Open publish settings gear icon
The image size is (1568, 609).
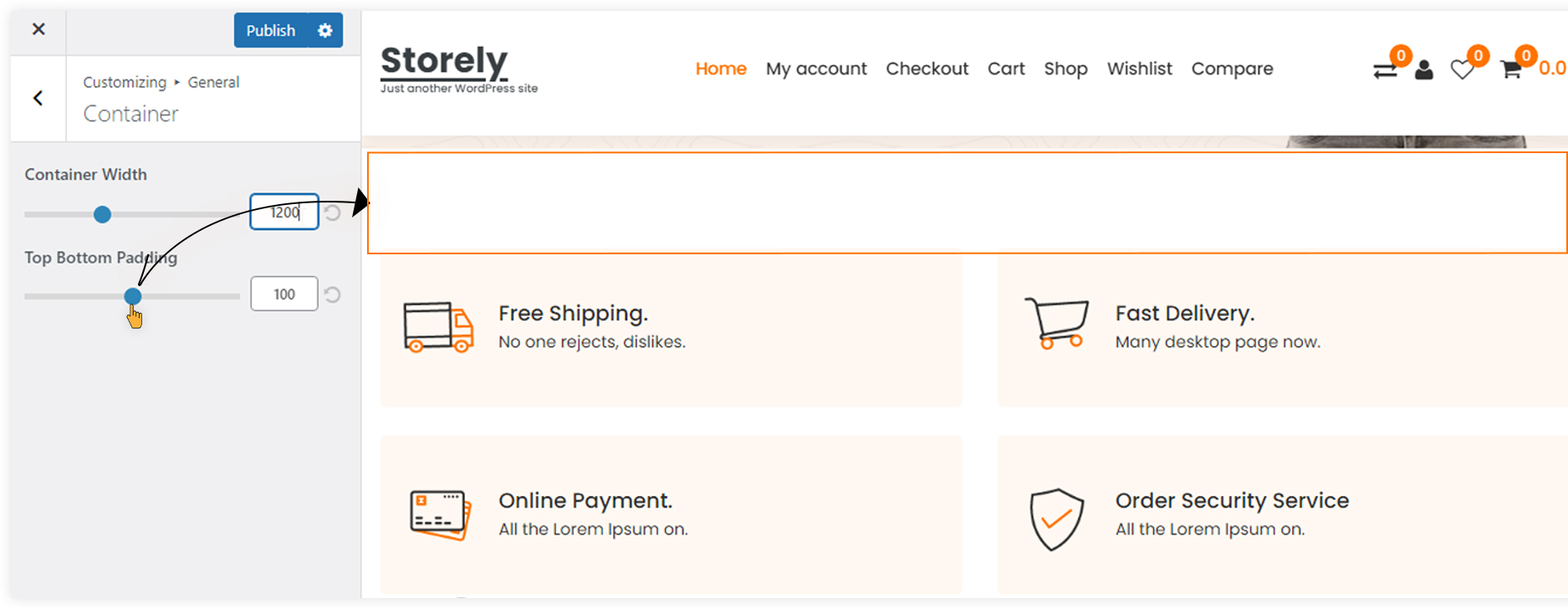[x=325, y=30]
